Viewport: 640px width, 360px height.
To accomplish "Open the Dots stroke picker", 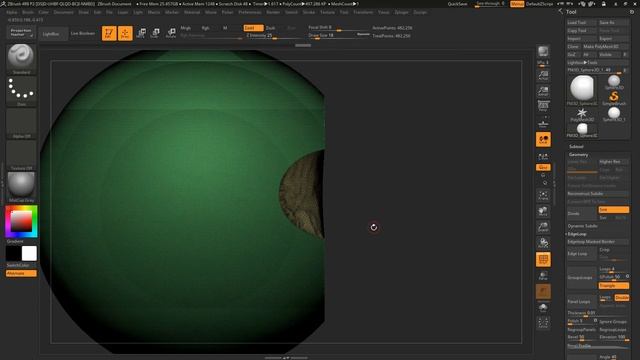I will pyautogui.click(x=21, y=91).
